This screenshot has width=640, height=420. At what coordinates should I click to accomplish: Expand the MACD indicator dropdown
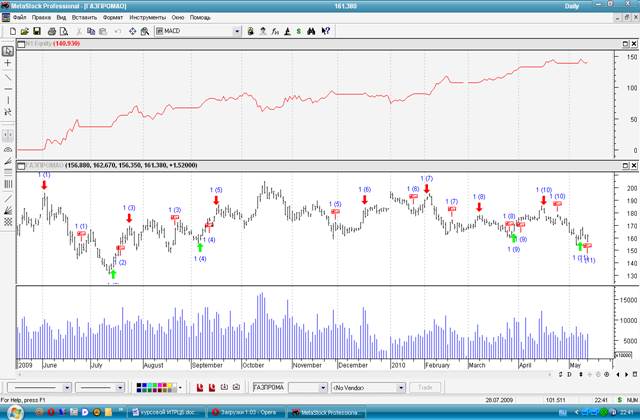tap(237, 31)
